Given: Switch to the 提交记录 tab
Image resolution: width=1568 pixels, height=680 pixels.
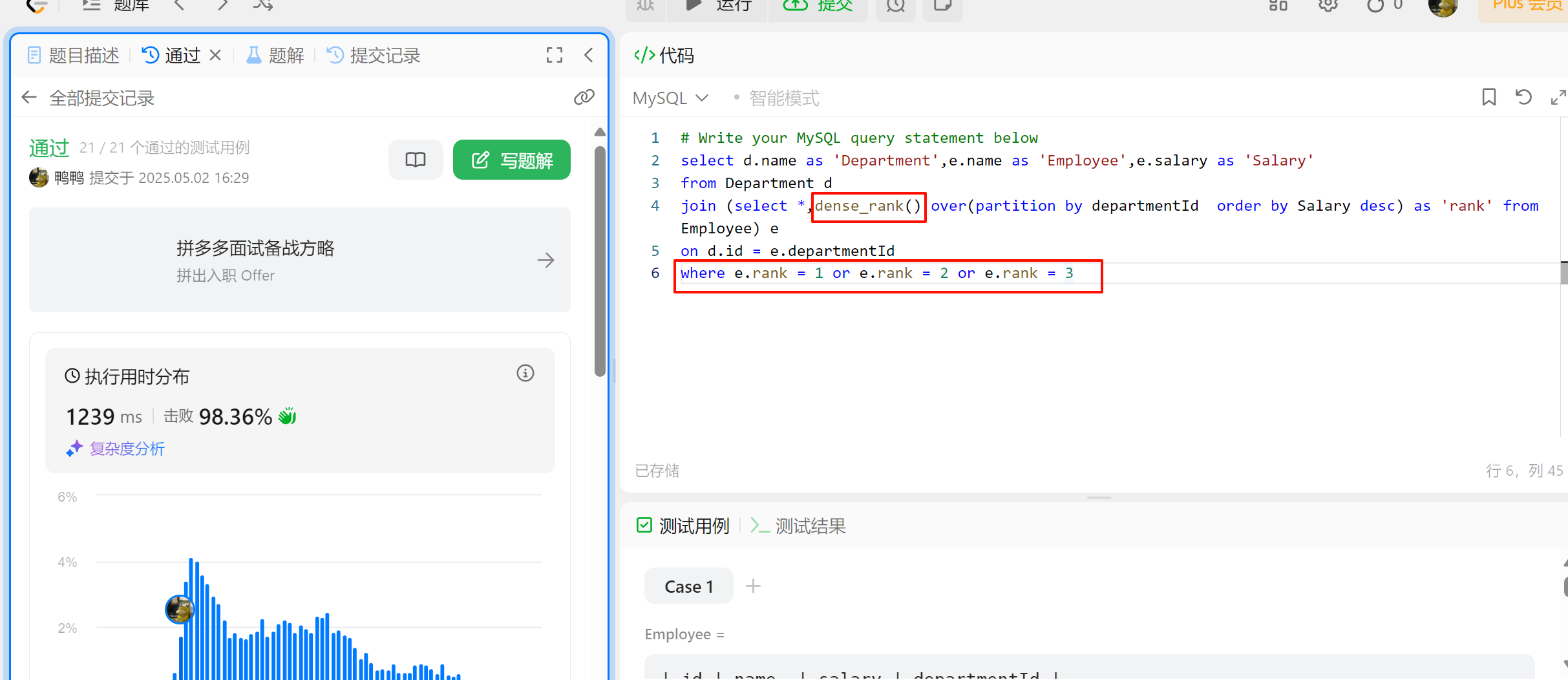Looking at the screenshot, I should [374, 56].
